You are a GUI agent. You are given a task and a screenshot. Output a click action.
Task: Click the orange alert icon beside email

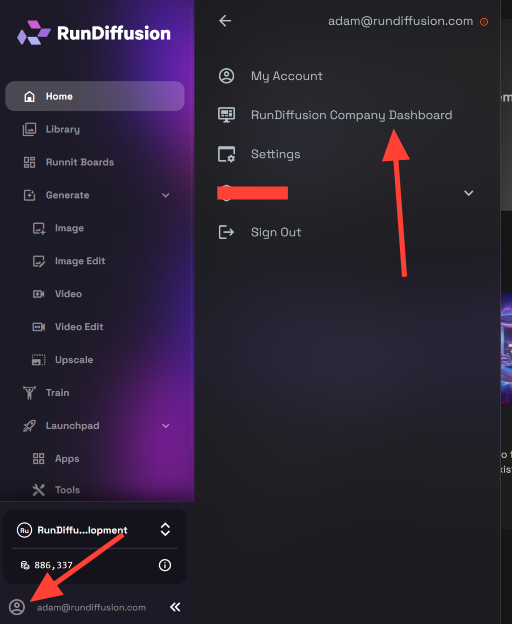pos(484,22)
